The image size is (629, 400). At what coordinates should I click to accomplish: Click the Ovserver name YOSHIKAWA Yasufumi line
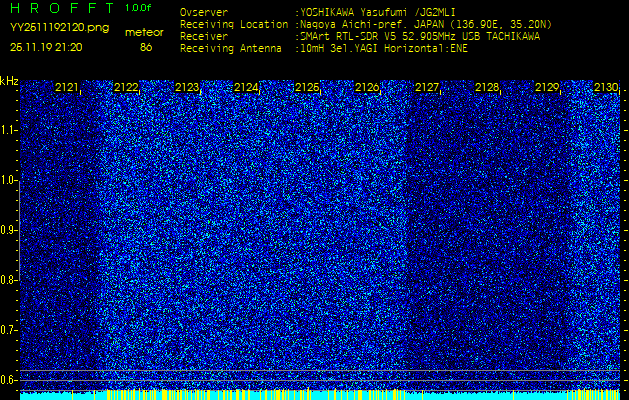pos(318,13)
